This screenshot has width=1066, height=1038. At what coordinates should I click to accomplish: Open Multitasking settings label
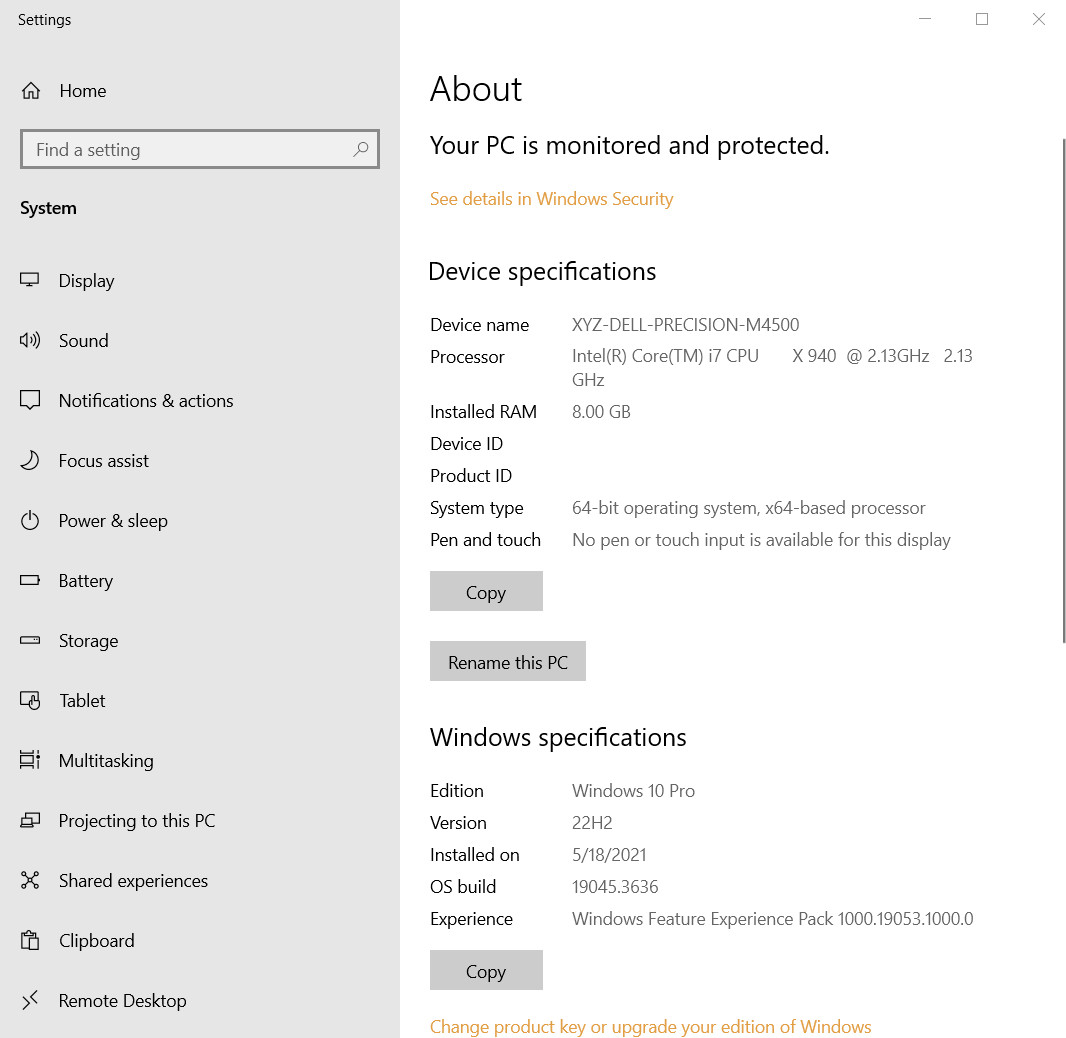[106, 761]
